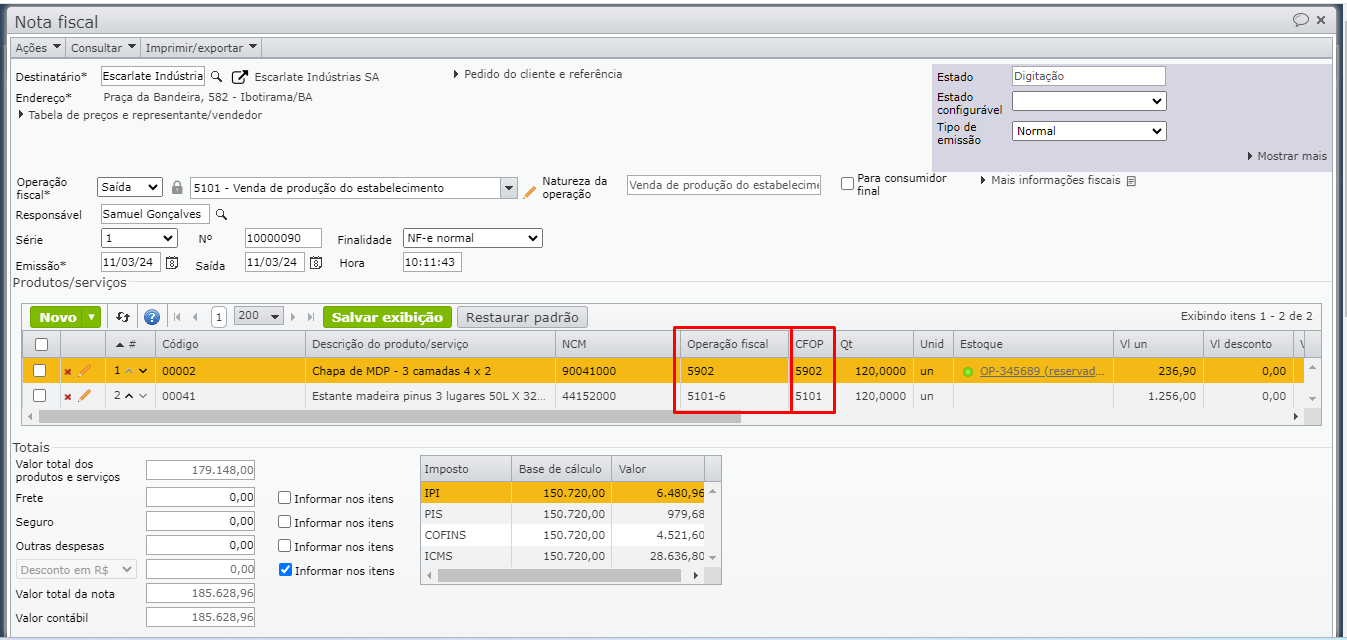Go to previous page of the products grid
This screenshot has height=640, width=1347.
click(x=196, y=317)
